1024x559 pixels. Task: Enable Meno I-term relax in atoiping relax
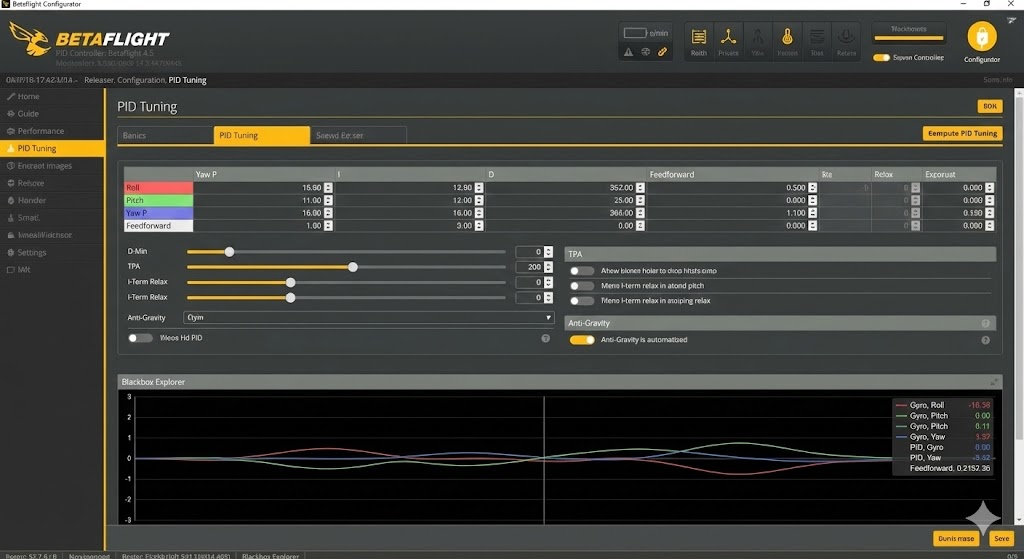[x=582, y=300]
